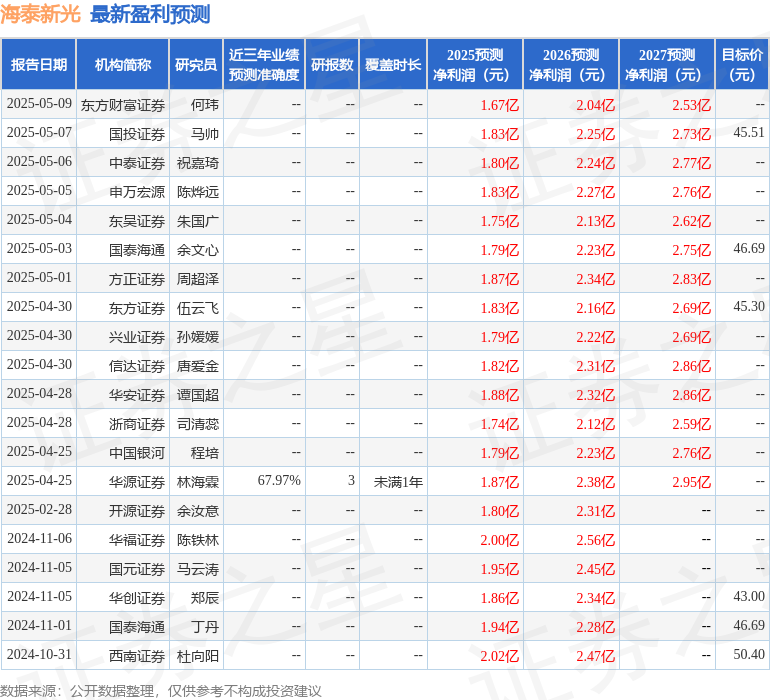Click date cell 2025-05-07
Screen dimensions: 770x700
pyautogui.click(x=39, y=132)
